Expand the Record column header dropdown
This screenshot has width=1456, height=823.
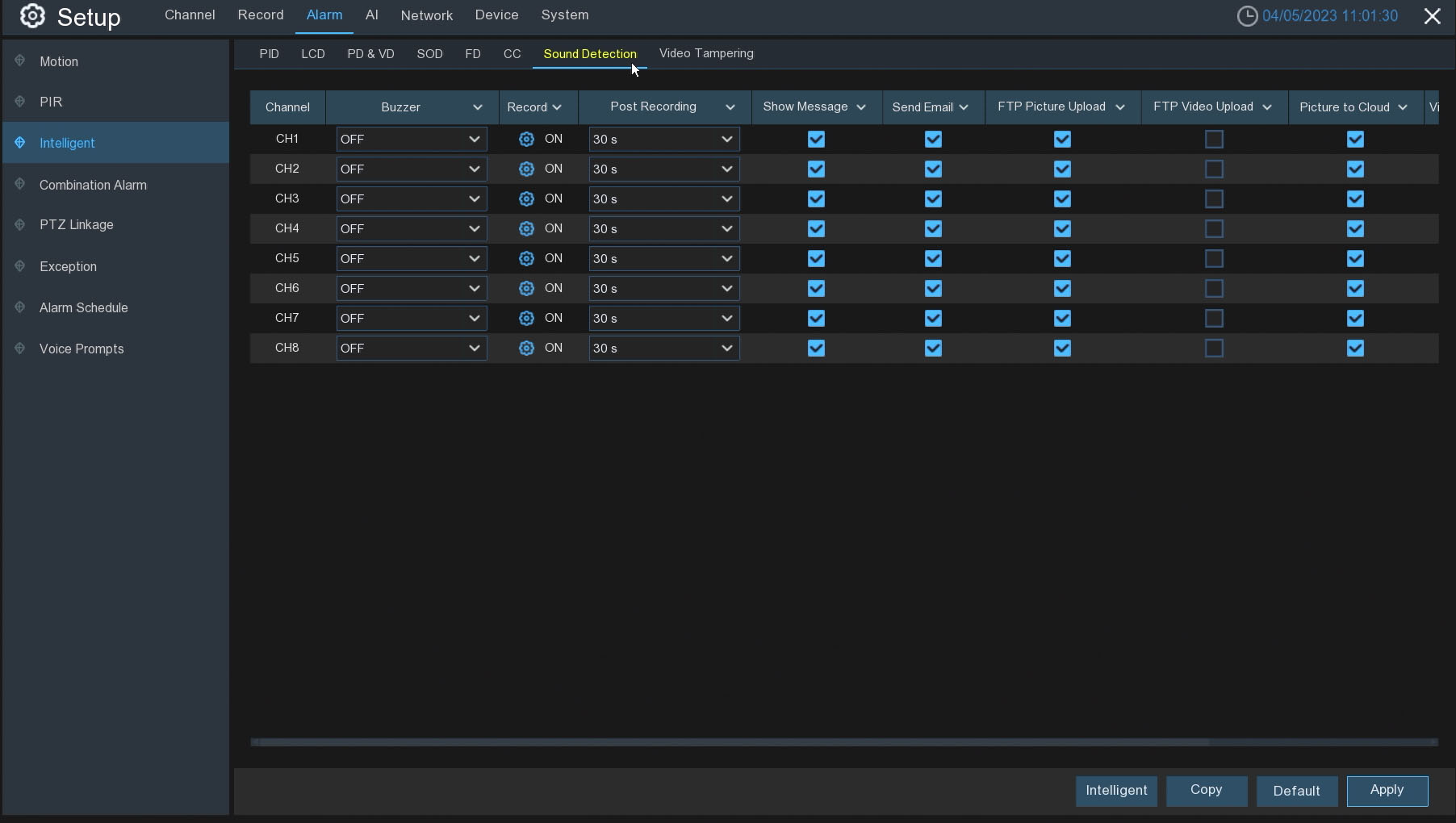[x=557, y=107]
